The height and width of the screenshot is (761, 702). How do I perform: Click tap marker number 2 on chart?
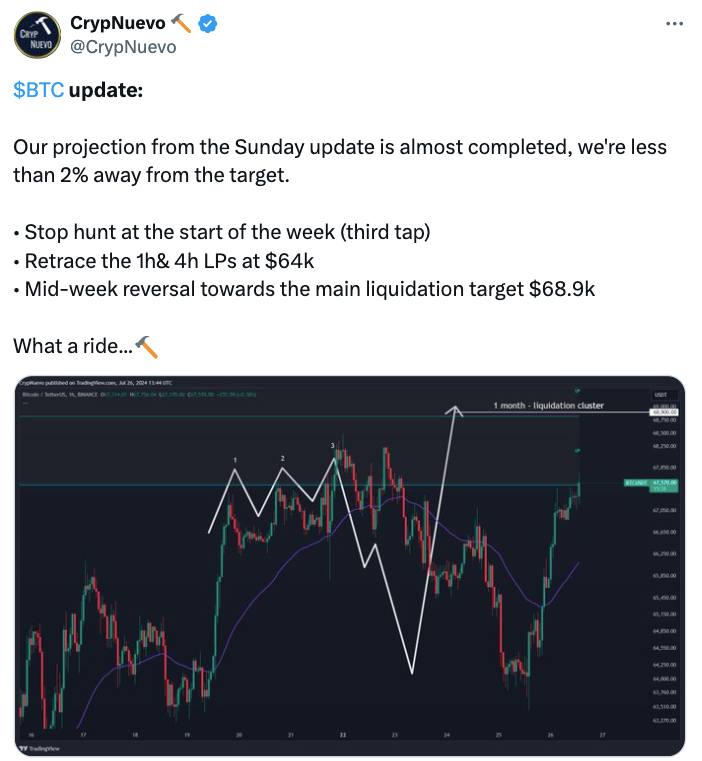pyautogui.click(x=283, y=458)
